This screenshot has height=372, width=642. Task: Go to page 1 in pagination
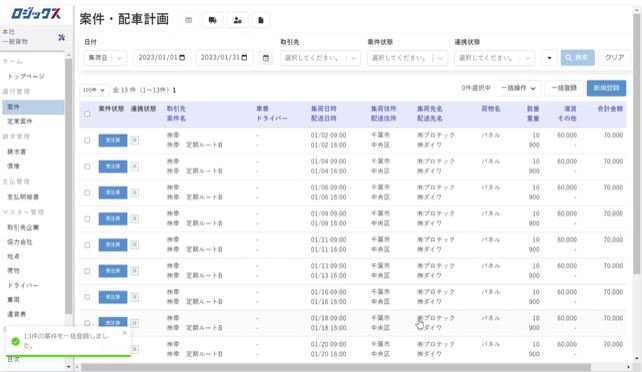coord(174,90)
